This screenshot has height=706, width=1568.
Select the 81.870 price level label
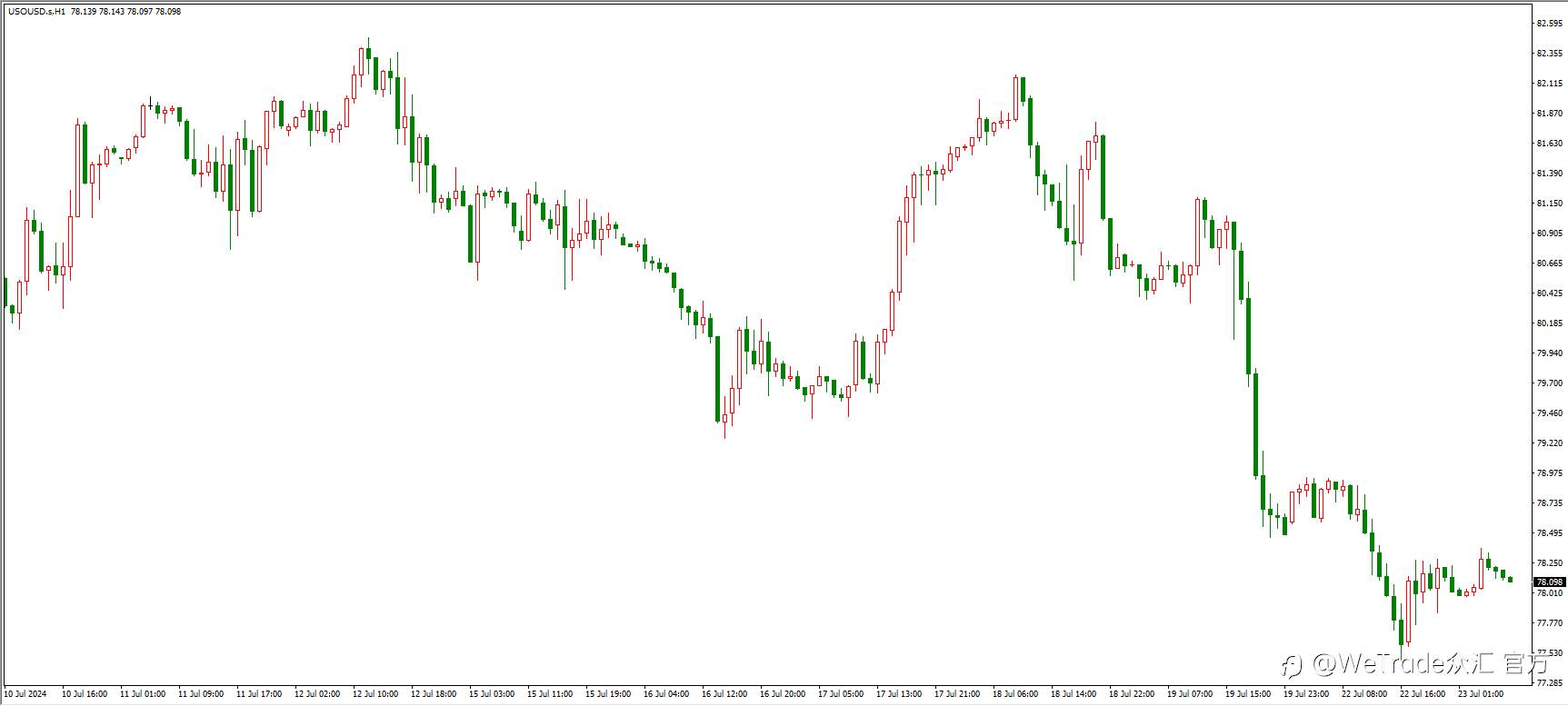click(x=1549, y=114)
